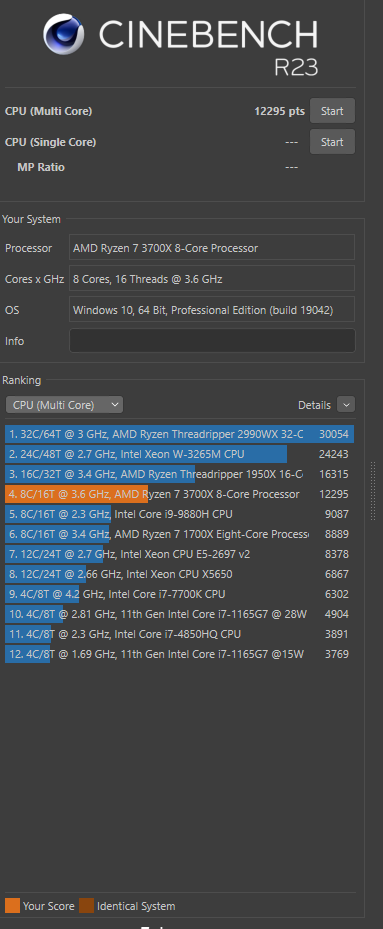
Task: Open the CPU (Multi Core) ranking dropdown
Action: (64, 405)
